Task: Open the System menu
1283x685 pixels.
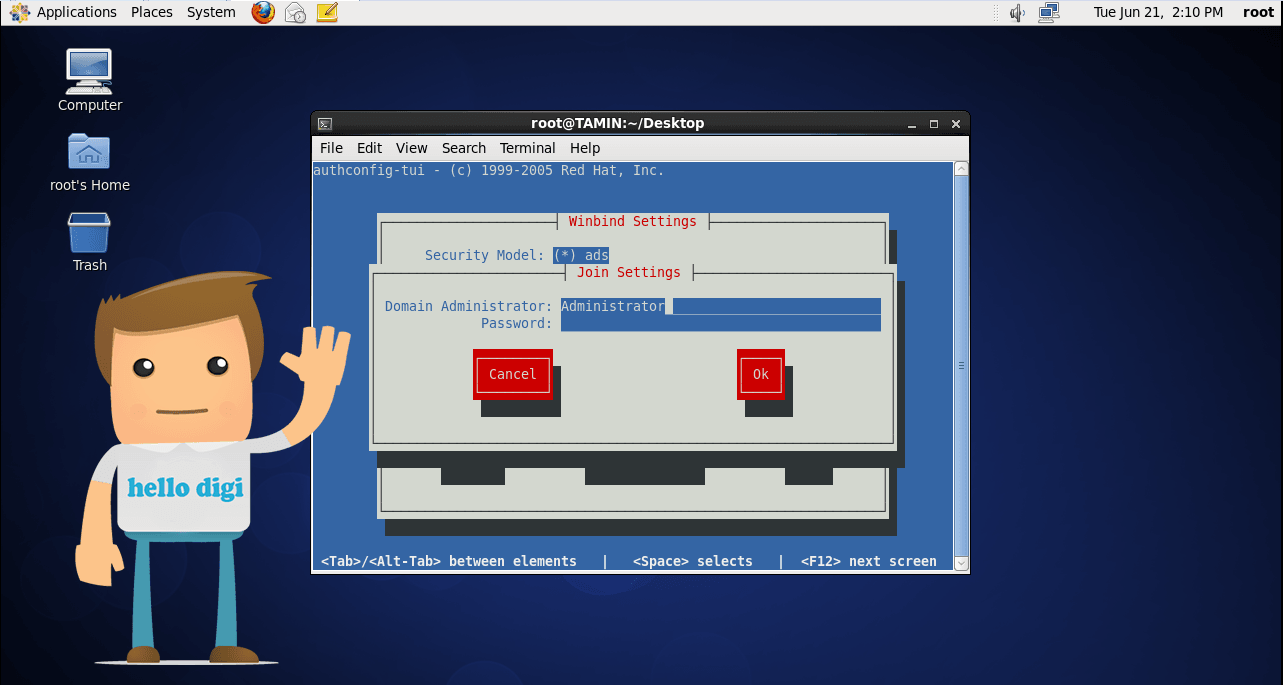Action: (211, 12)
